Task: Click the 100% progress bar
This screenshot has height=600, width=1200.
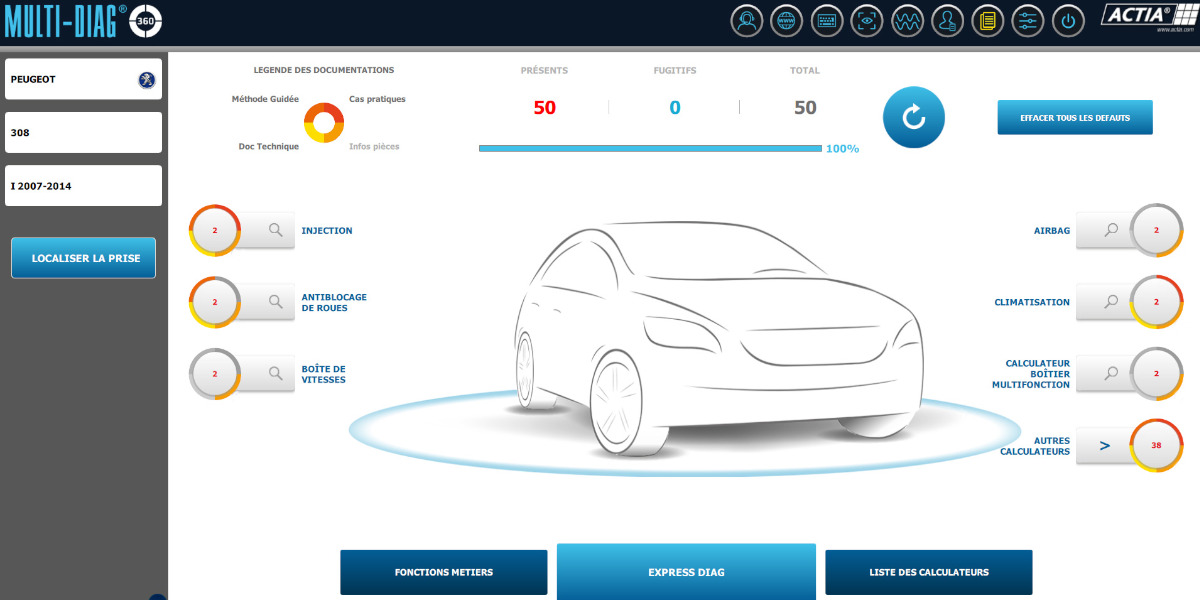Action: pyautogui.click(x=650, y=148)
